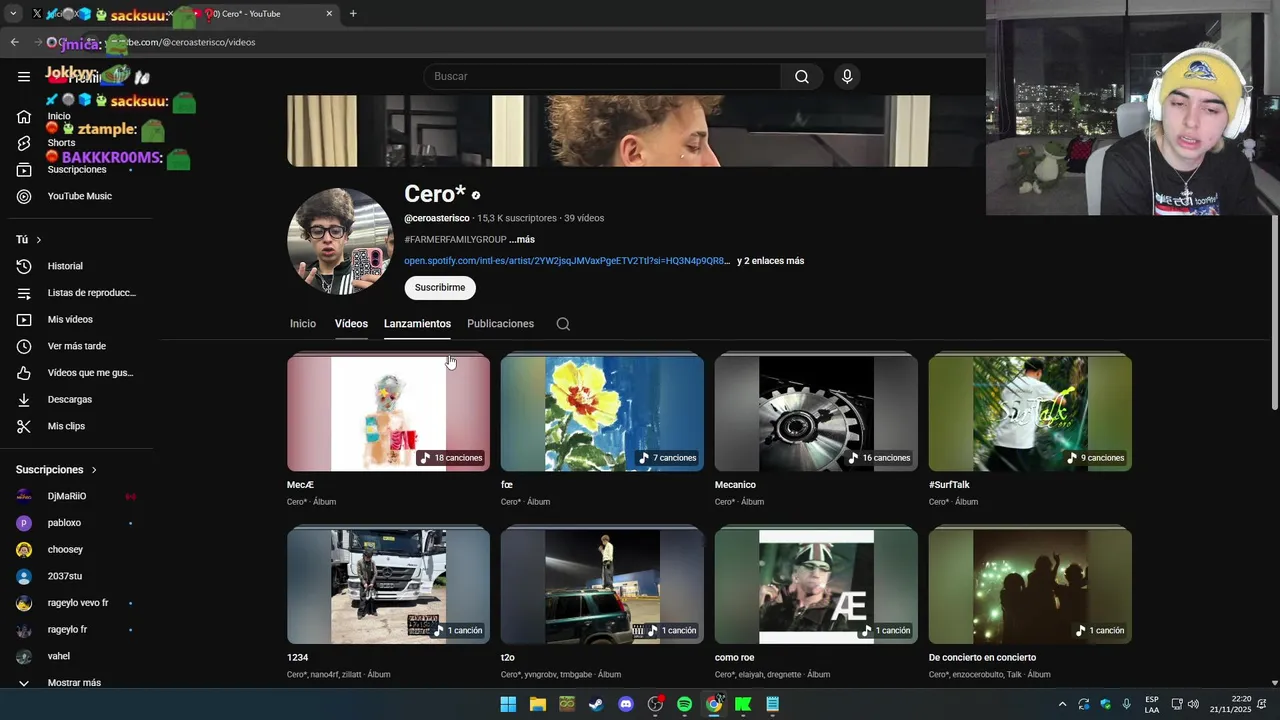Open the Spotify artist link
This screenshot has height=720, width=1280.
(565, 261)
